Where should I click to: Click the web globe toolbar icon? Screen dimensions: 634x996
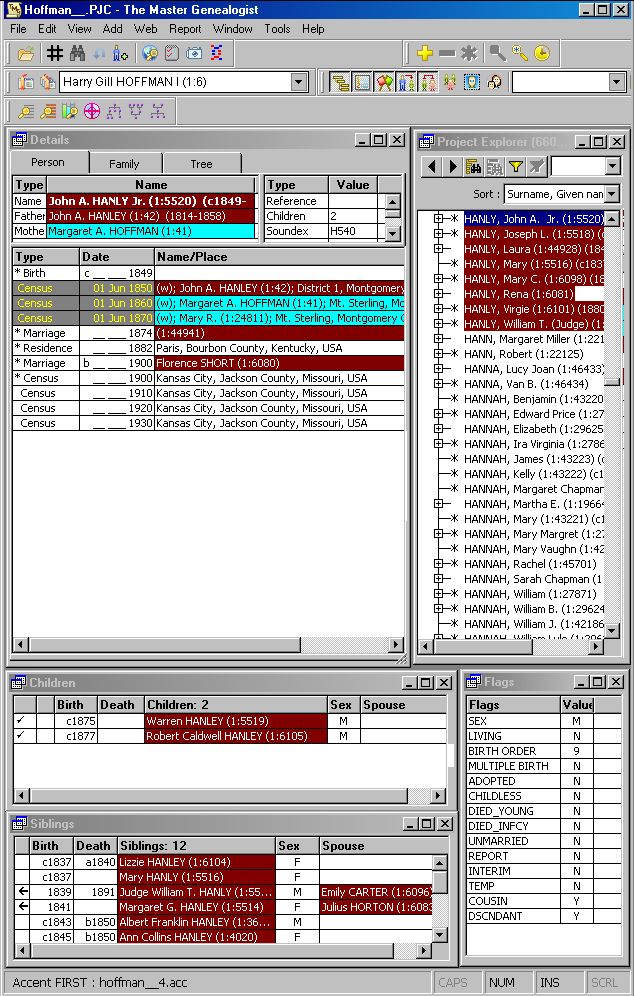tap(150, 53)
